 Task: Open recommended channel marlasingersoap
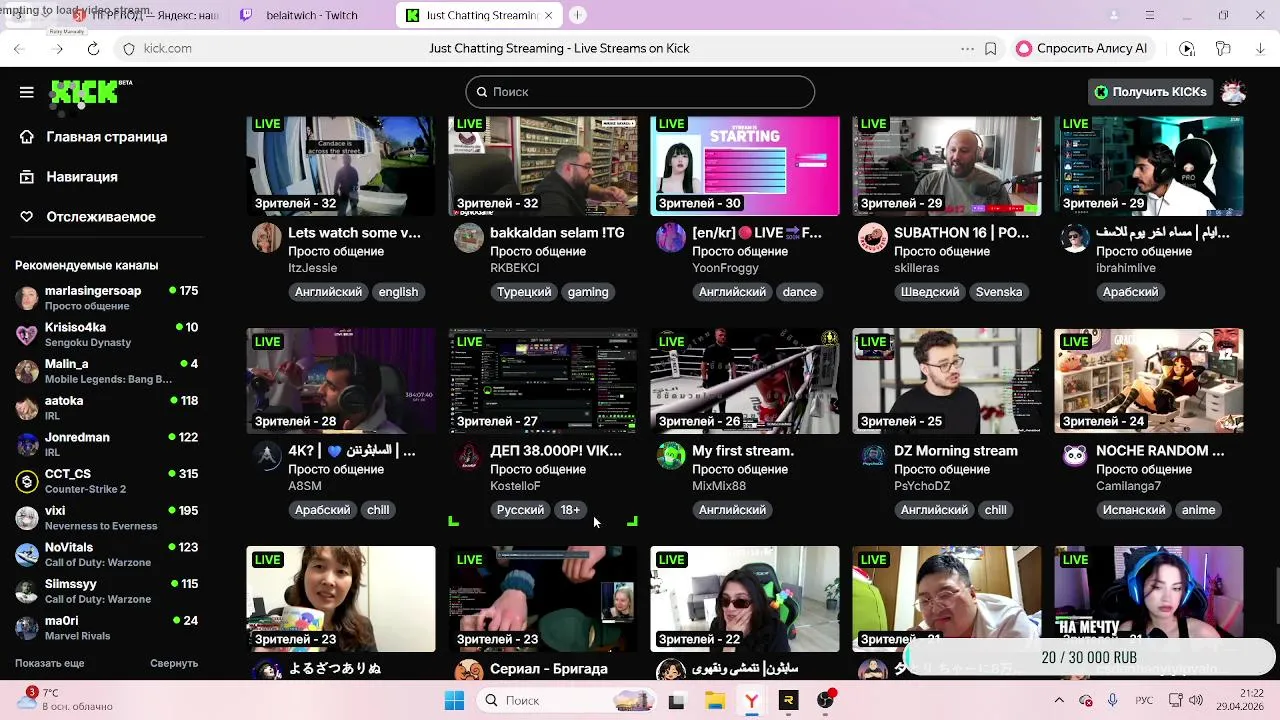click(106, 298)
